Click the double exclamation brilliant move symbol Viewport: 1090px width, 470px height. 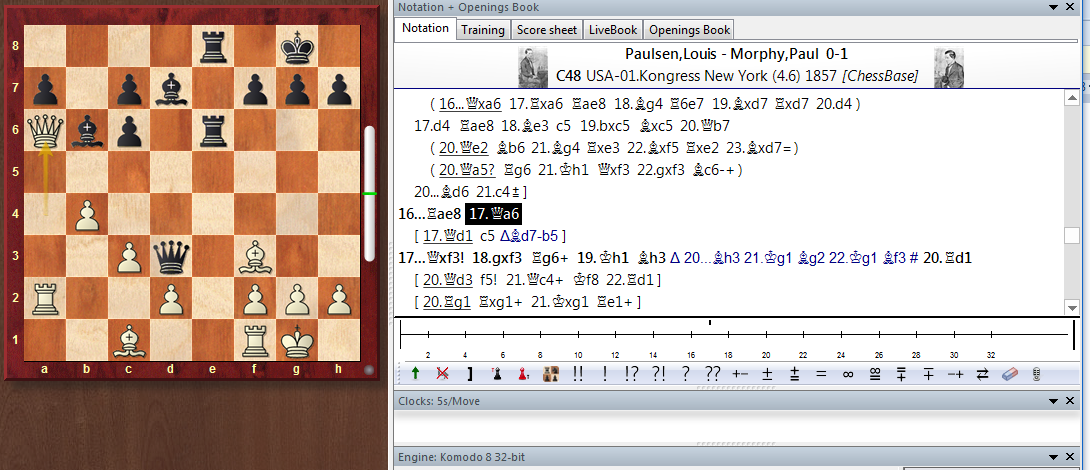578,373
